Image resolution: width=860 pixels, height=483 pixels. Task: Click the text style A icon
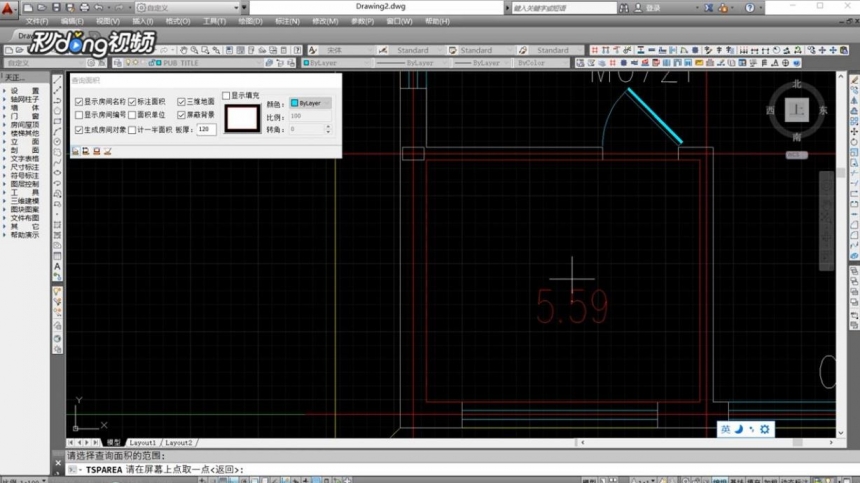pos(313,50)
